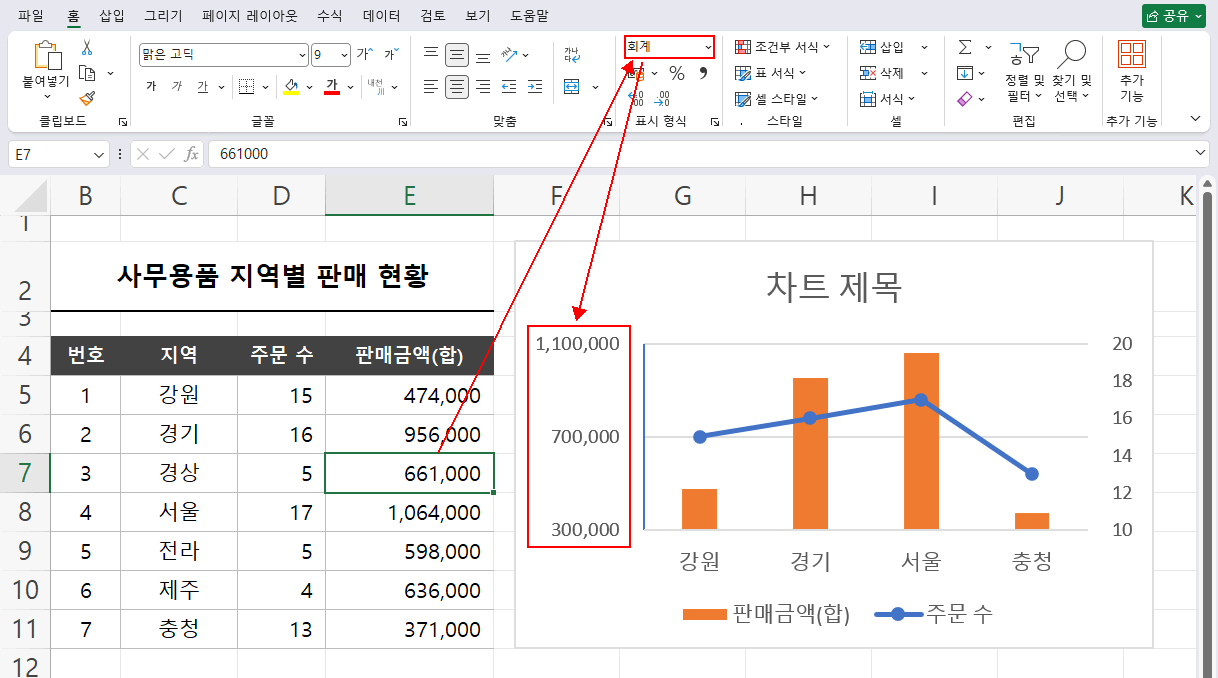This screenshot has height=678, width=1218.
Task: Toggle center horizontal alignment
Action: coord(457,87)
